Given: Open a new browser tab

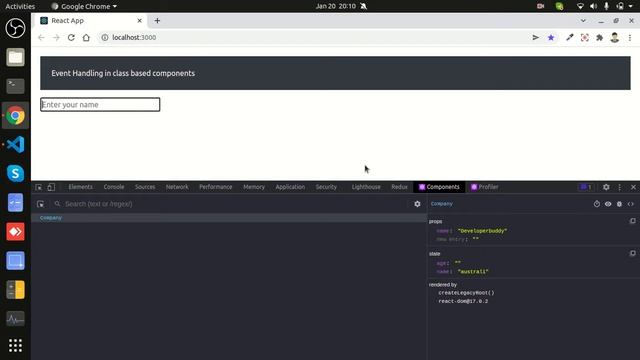Looking at the screenshot, I should click(x=157, y=20).
